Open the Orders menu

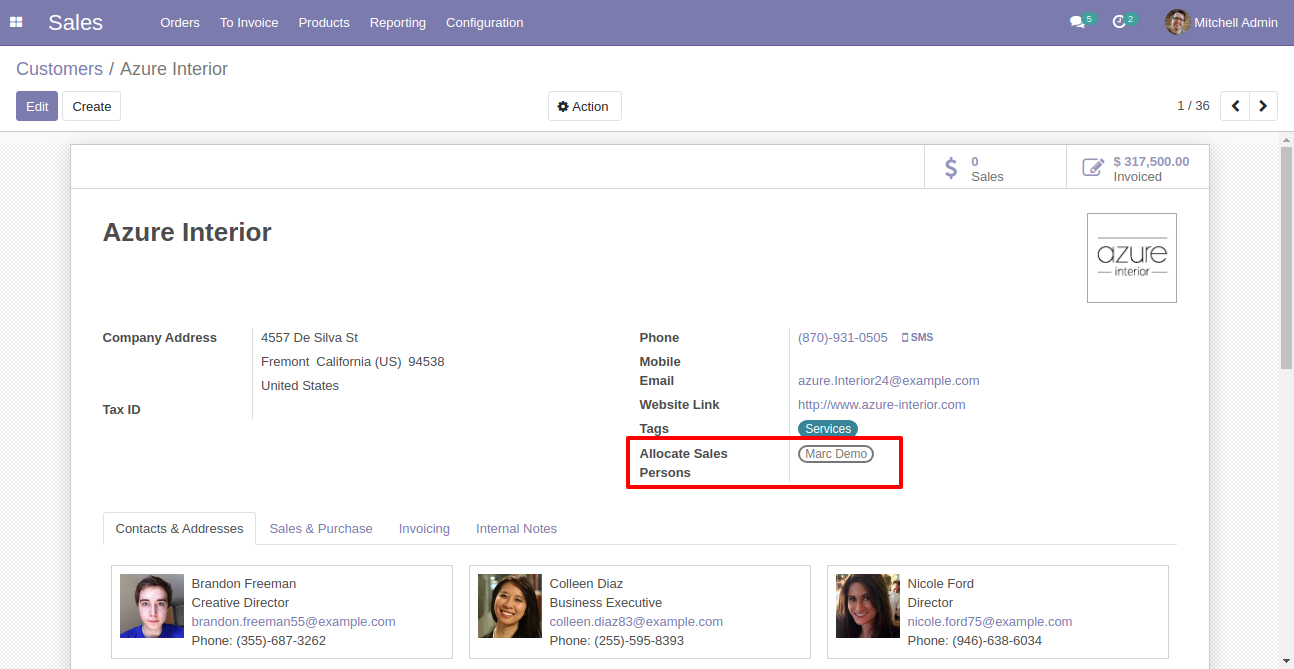[180, 22]
